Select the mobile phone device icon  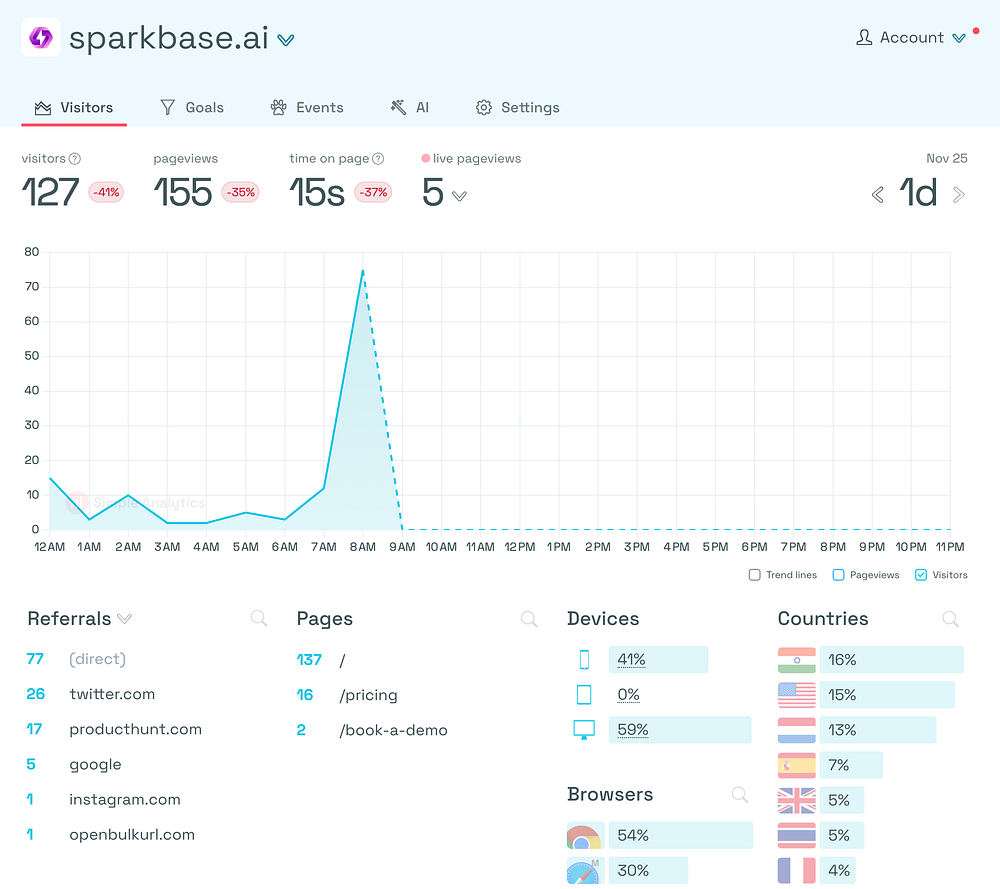pos(584,659)
